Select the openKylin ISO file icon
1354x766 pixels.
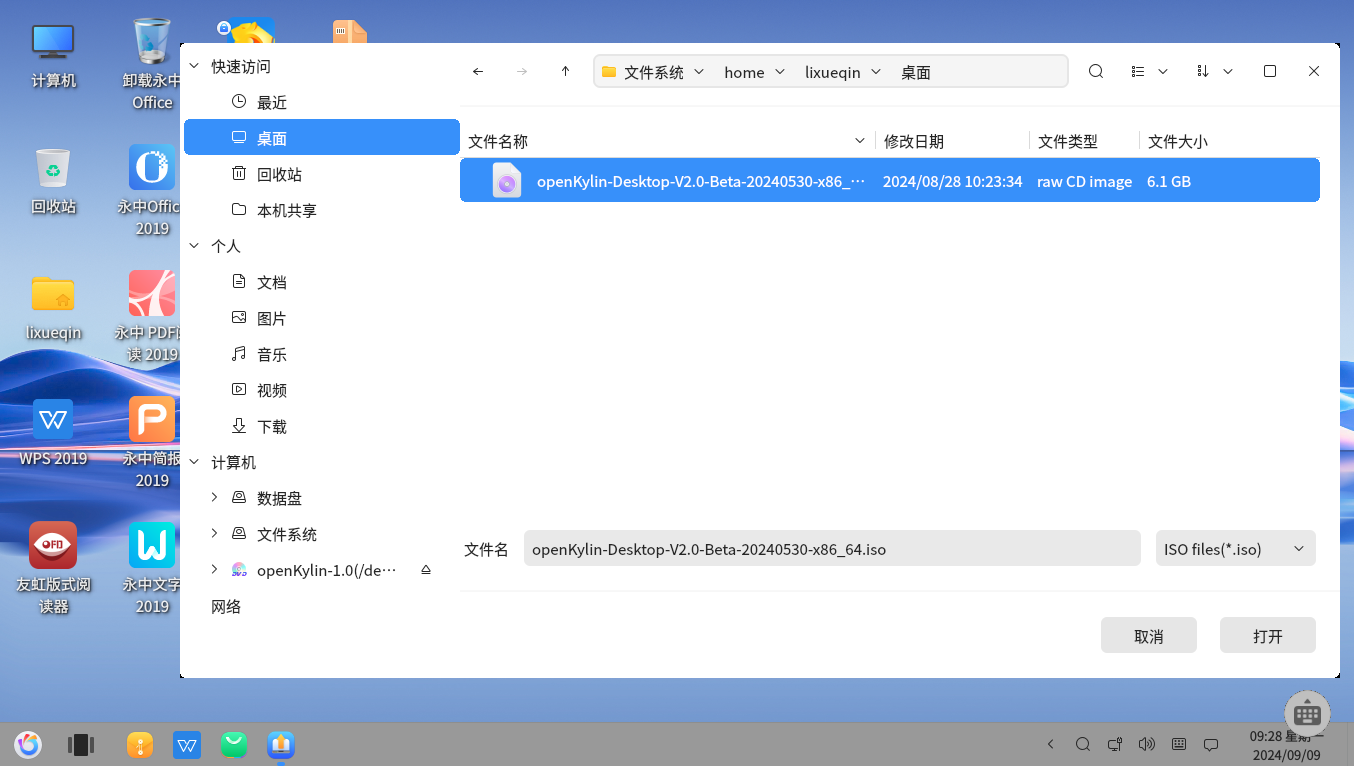[x=507, y=181]
